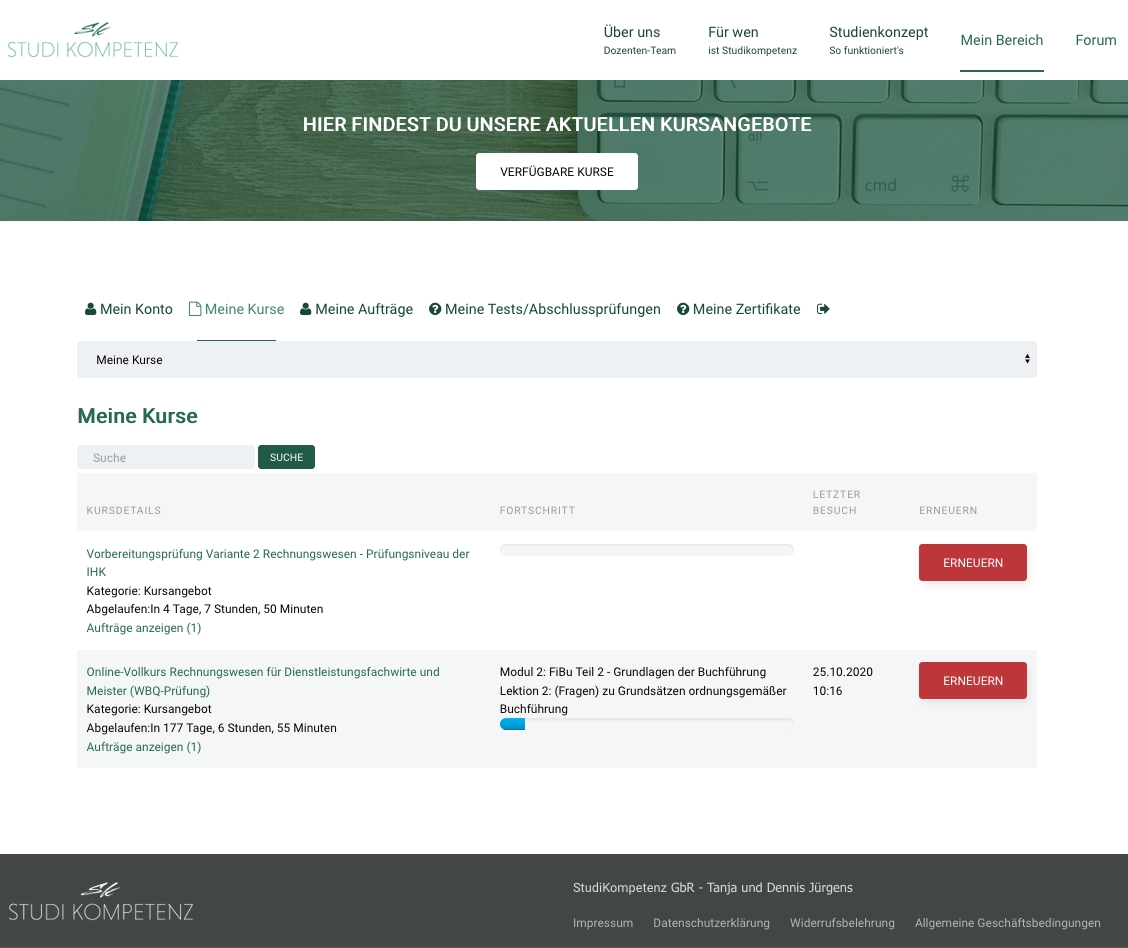1128x948 pixels.
Task: Expand the Meine Kurse dropdown selector
Action: 556,359
